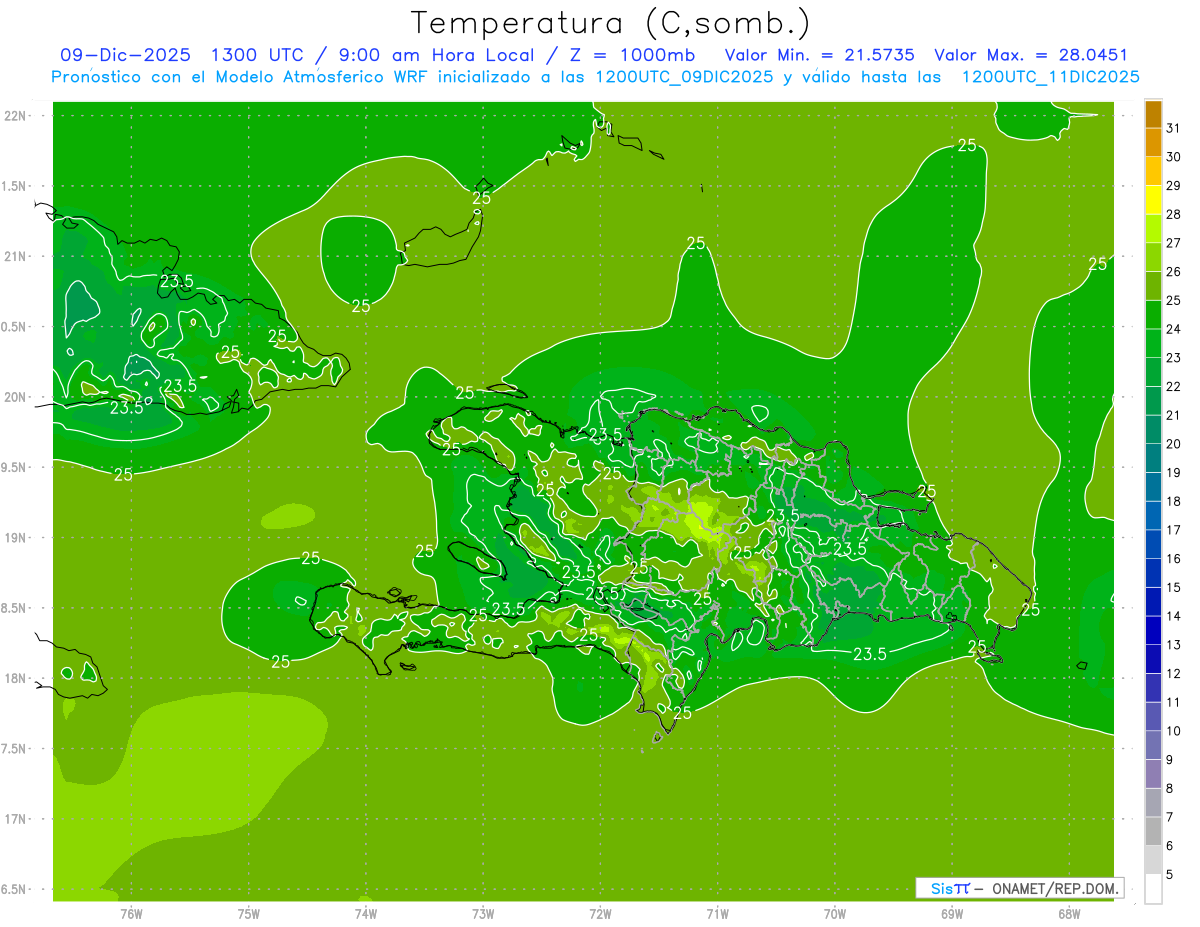Click the "5" color scale label
Viewport: 1200px width, 927px height.
[x=1171, y=875]
